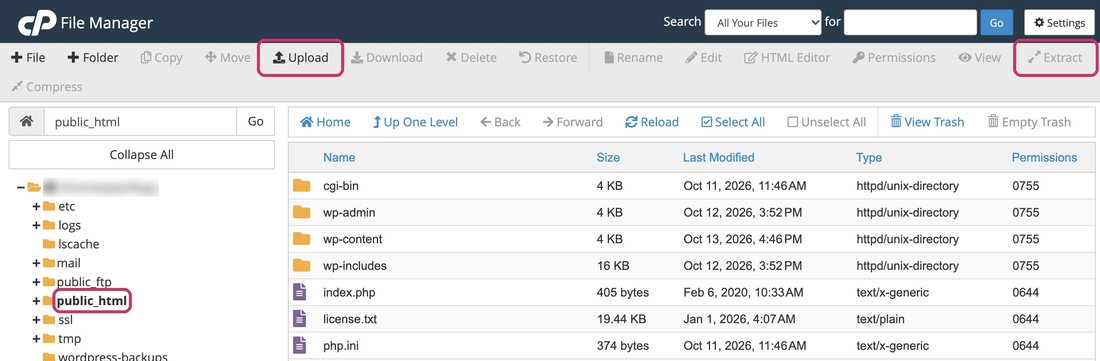
Task: Sort by Last Modified column header
Action: click(718, 158)
